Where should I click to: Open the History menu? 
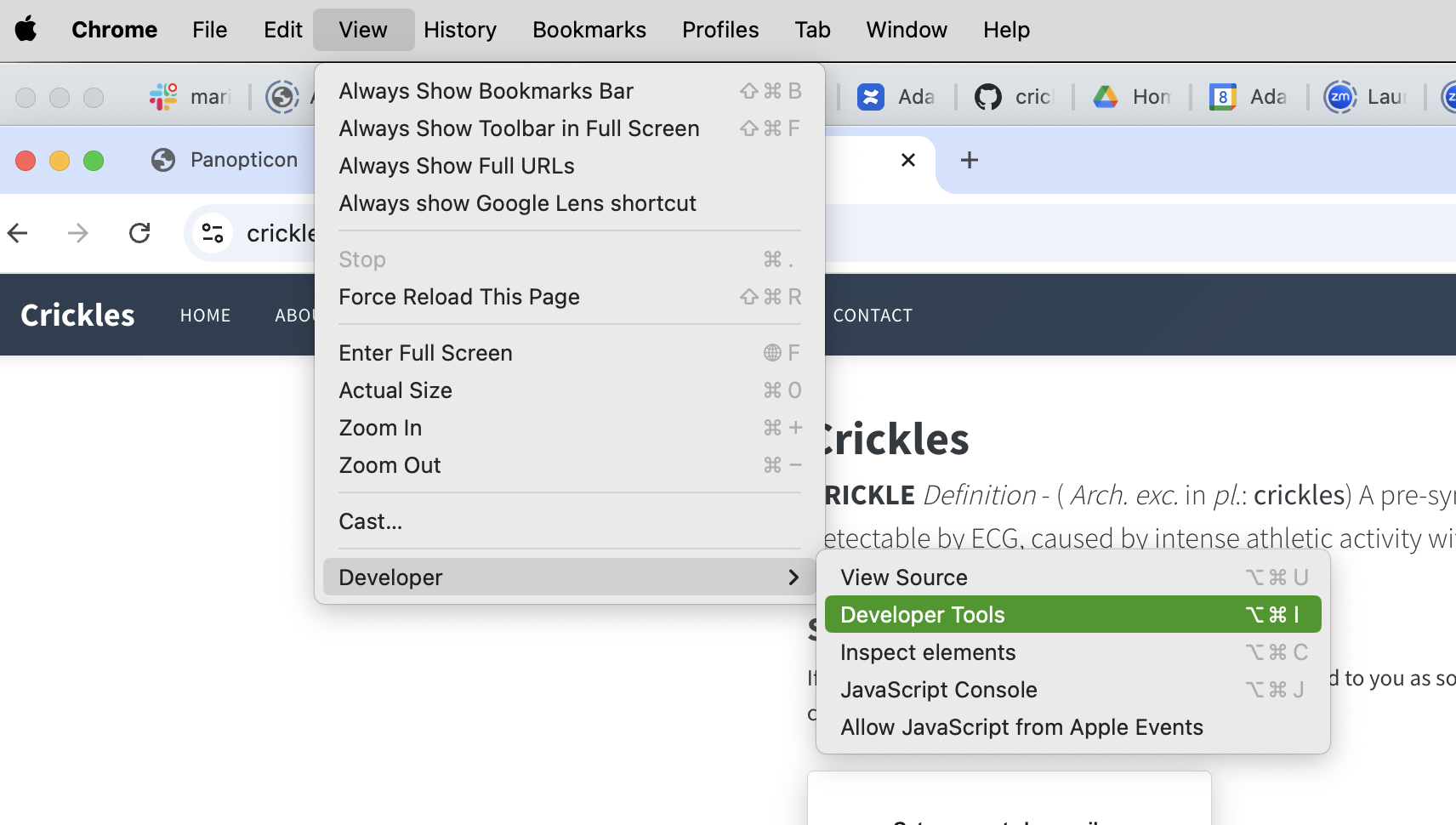click(460, 30)
